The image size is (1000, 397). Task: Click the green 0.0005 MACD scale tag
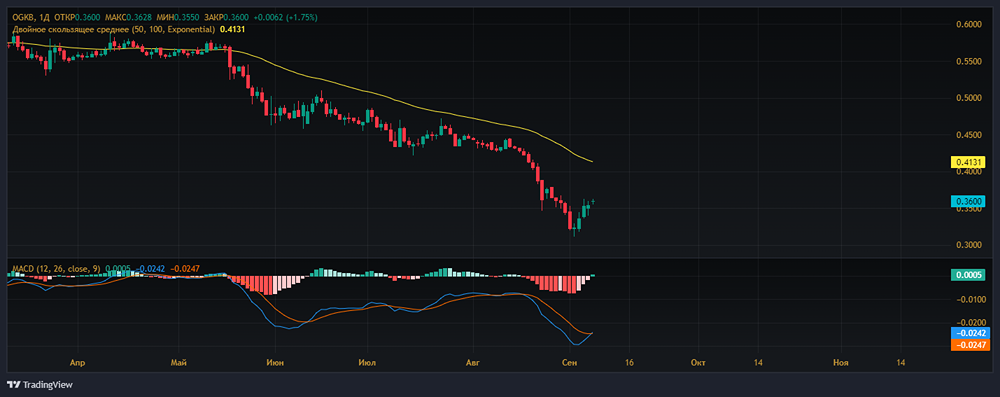[x=969, y=275]
